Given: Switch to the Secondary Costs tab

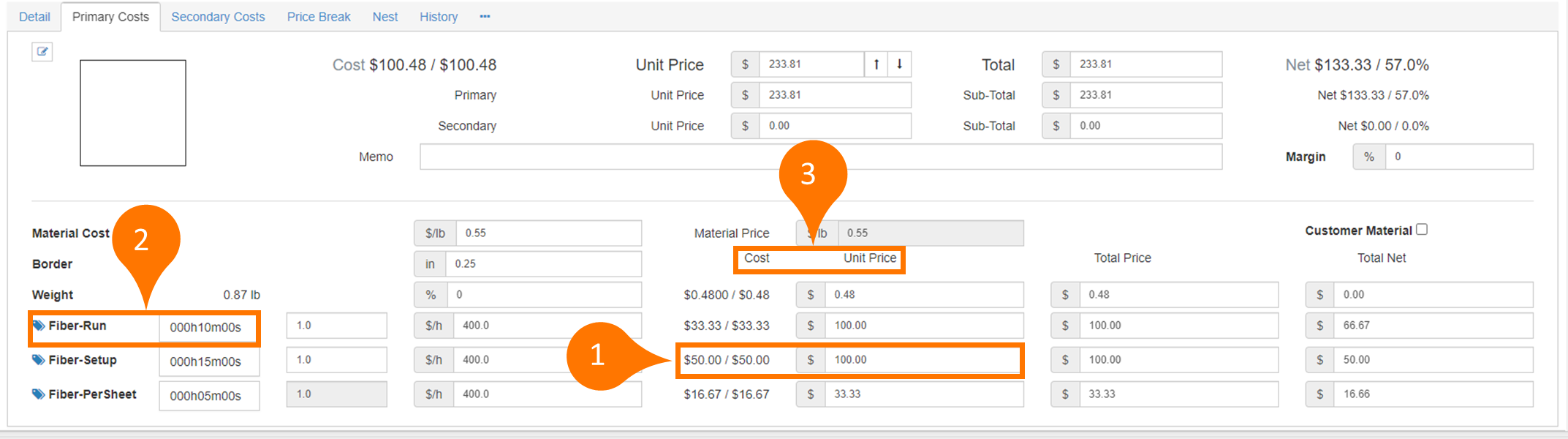Looking at the screenshot, I should point(218,17).
